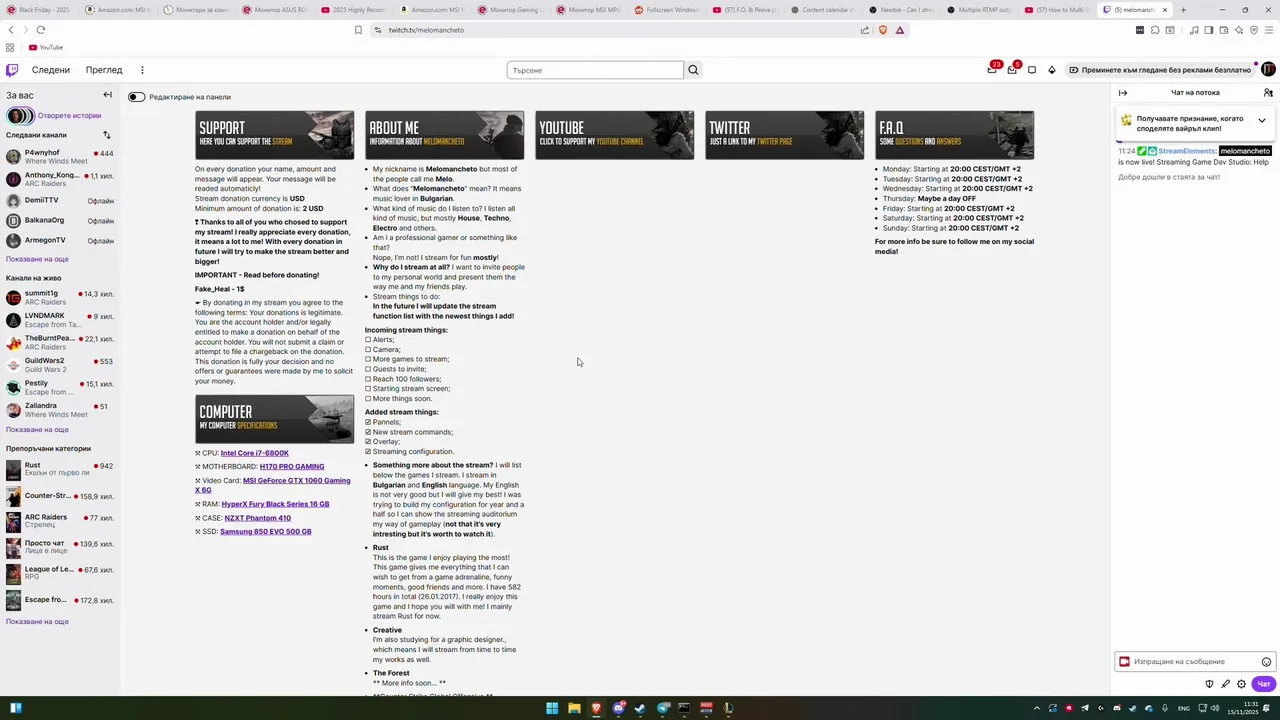The height and width of the screenshot is (720, 1280).
Task: Bookmark this page icon in address bar
Action: [358, 30]
